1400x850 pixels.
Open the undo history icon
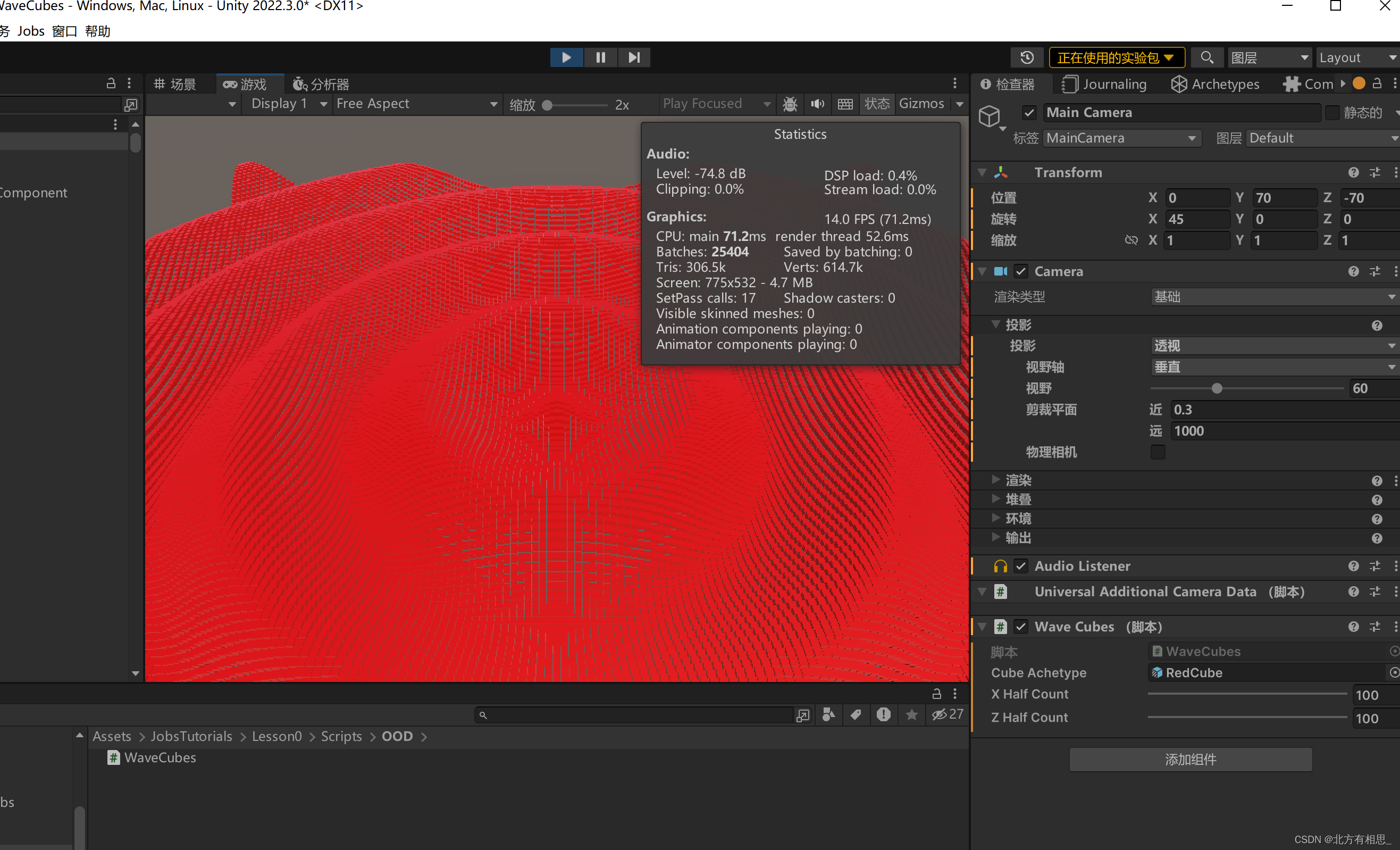point(1026,57)
